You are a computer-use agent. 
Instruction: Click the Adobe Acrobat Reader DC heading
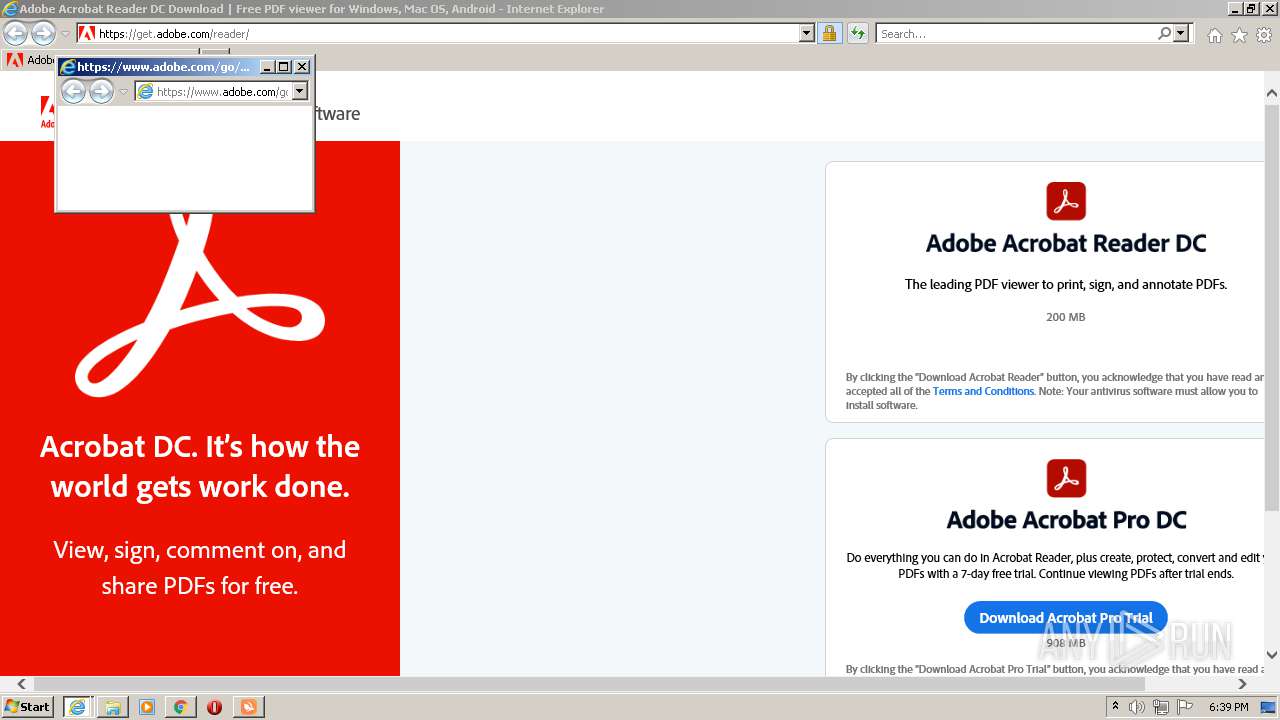[1066, 243]
